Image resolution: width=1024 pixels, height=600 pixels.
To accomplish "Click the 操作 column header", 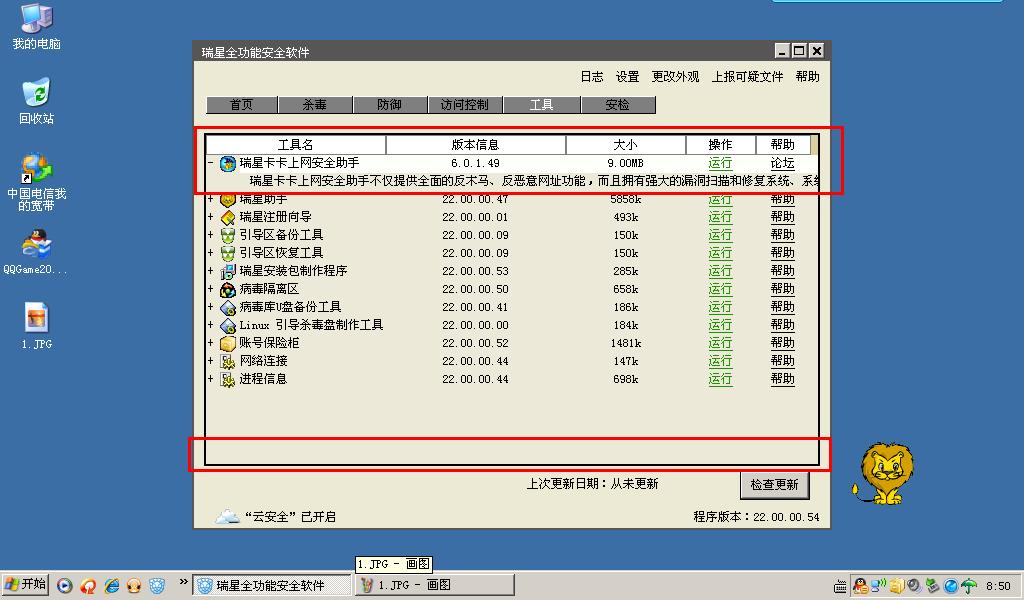I will [x=720, y=145].
